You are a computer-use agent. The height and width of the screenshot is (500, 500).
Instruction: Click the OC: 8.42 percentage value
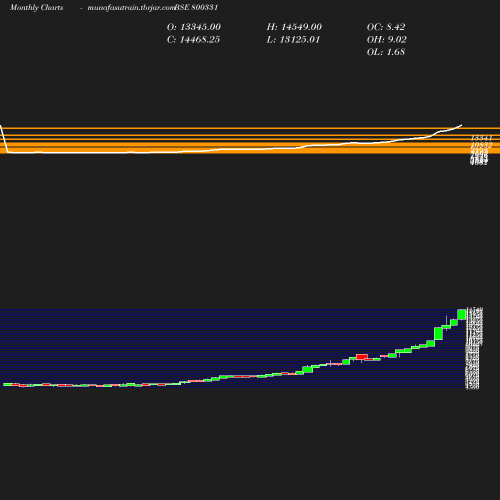coord(386,27)
